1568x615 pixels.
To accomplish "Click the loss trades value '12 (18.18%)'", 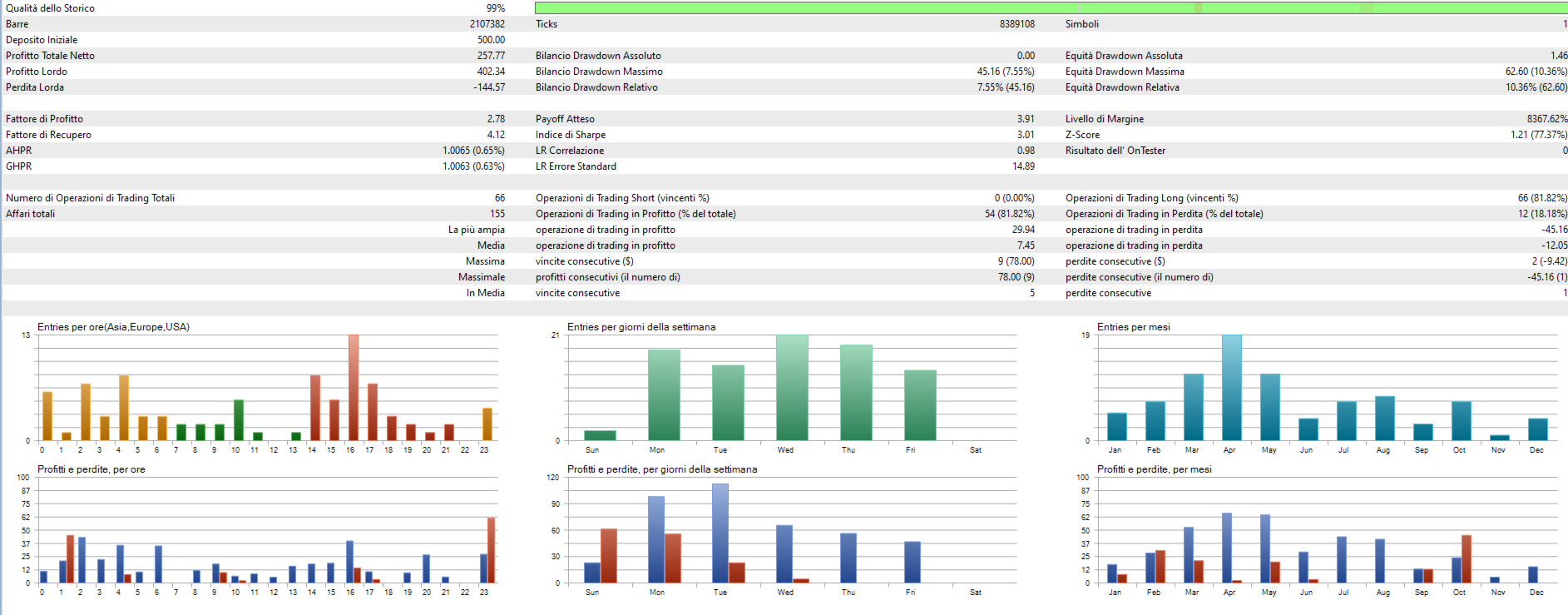I will point(1543,214).
